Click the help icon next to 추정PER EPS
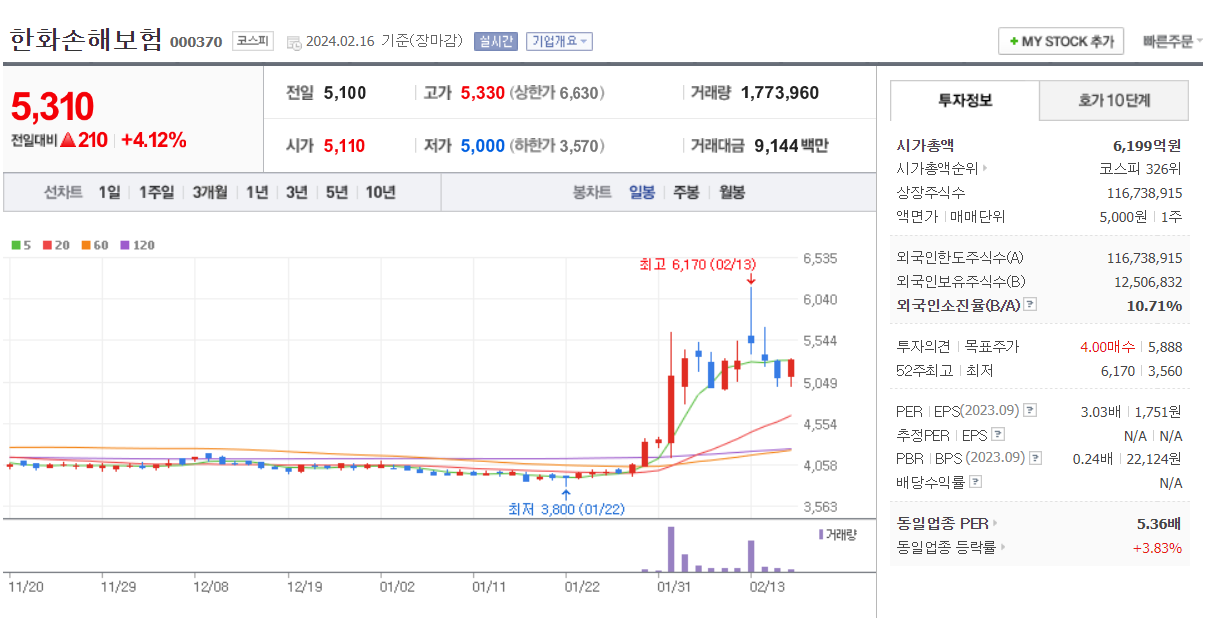 click(x=997, y=434)
